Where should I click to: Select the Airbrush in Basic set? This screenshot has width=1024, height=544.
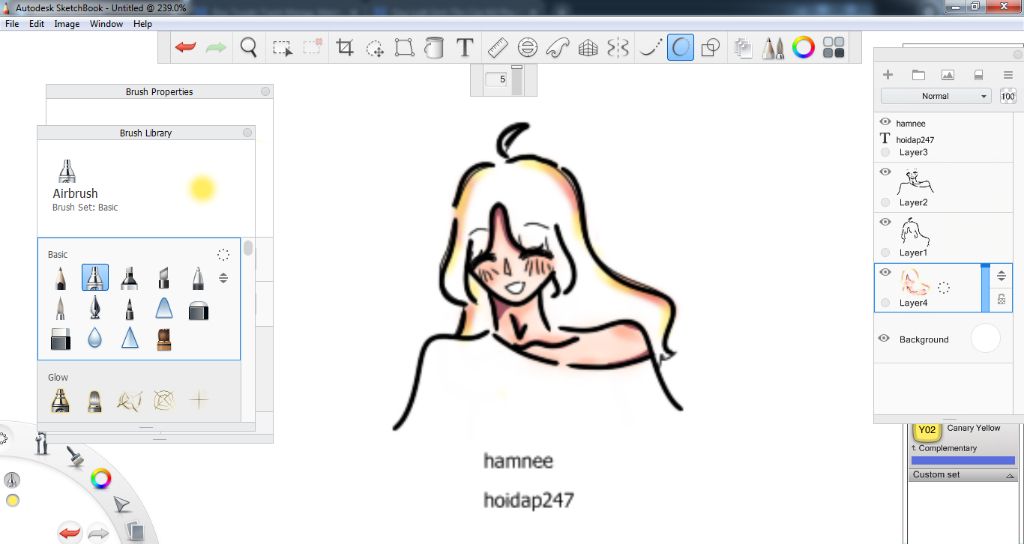pos(95,278)
